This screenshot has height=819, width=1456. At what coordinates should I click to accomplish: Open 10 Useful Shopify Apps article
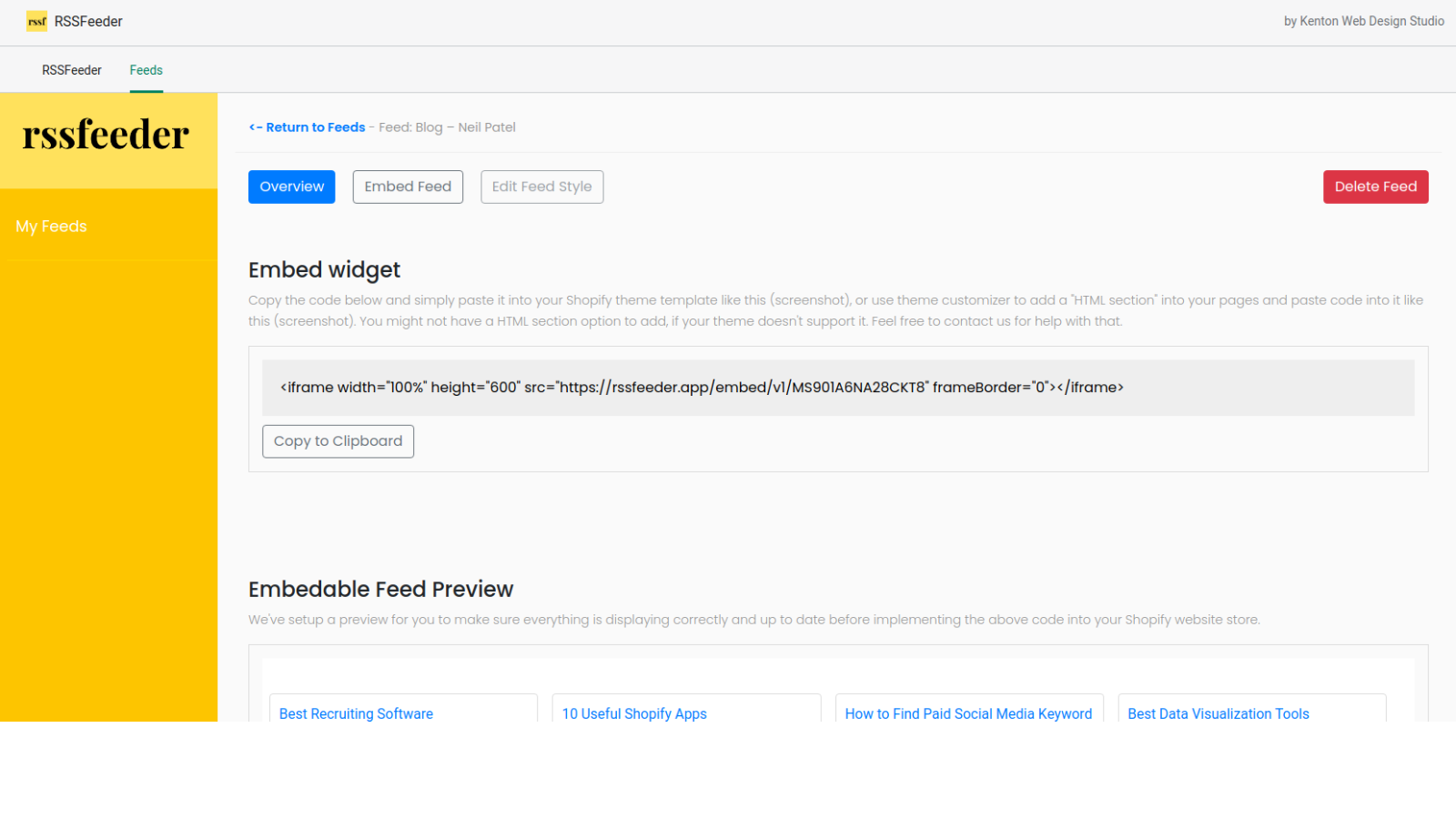634,714
